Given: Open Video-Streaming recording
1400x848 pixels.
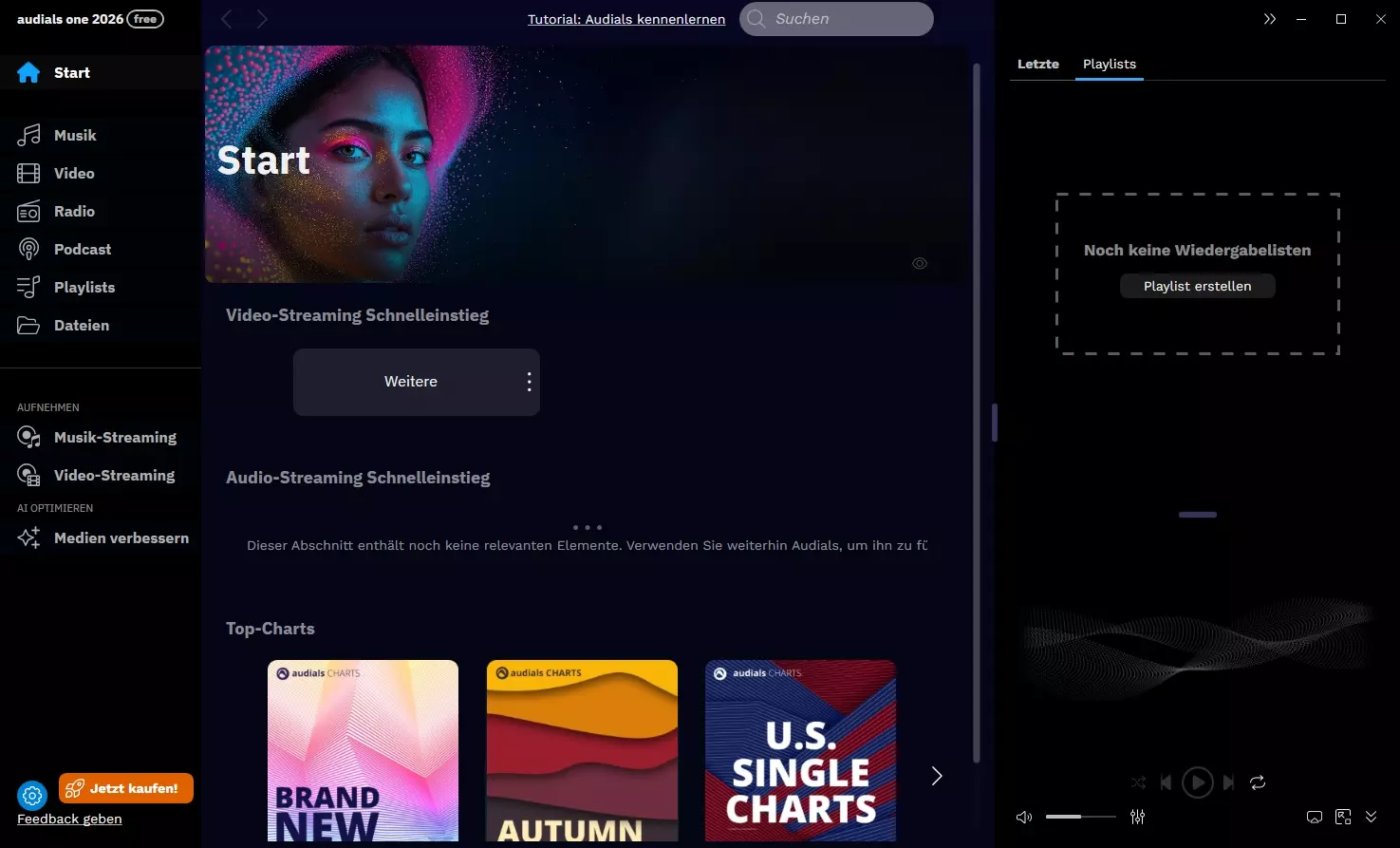Looking at the screenshot, I should click(x=100, y=475).
